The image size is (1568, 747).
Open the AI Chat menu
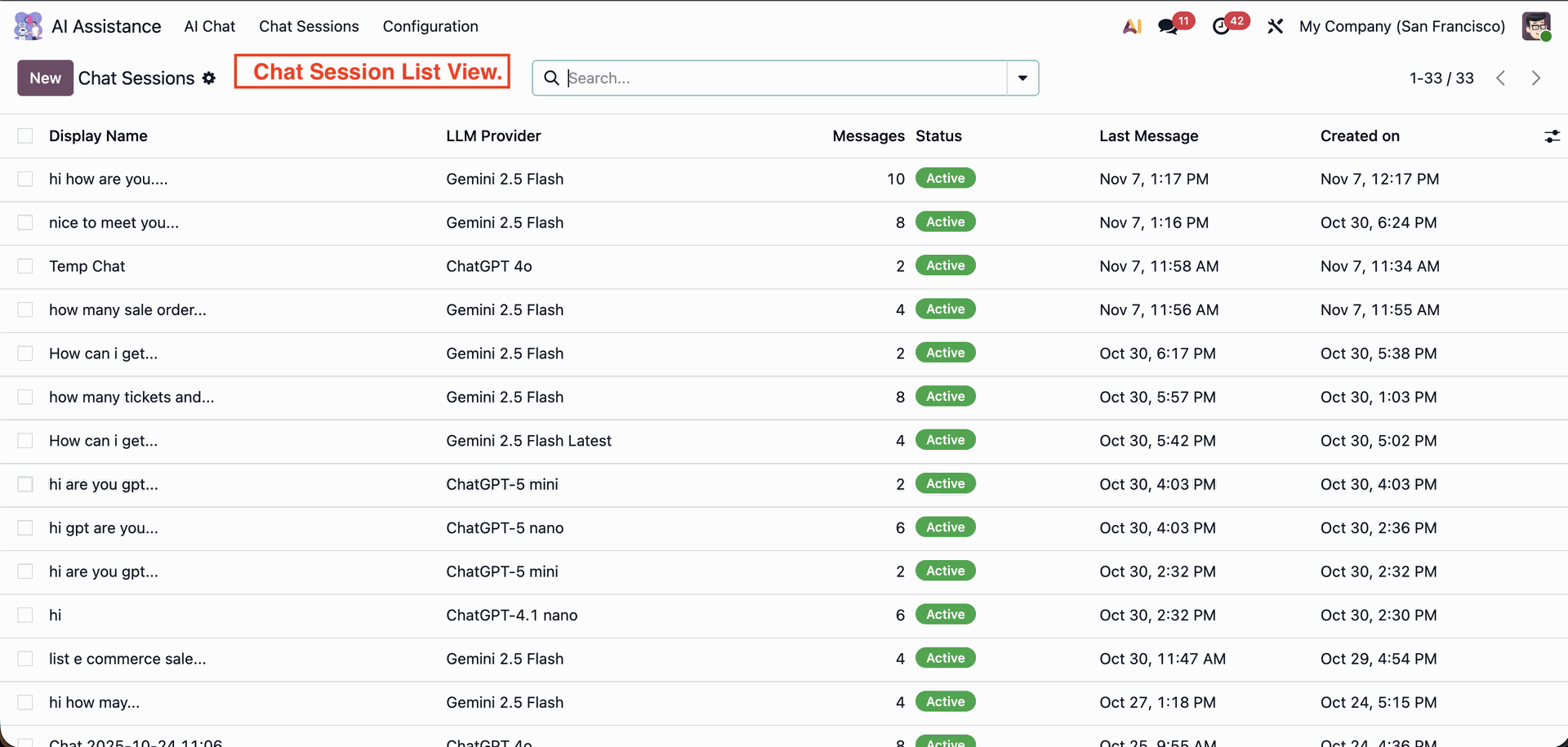tap(209, 26)
